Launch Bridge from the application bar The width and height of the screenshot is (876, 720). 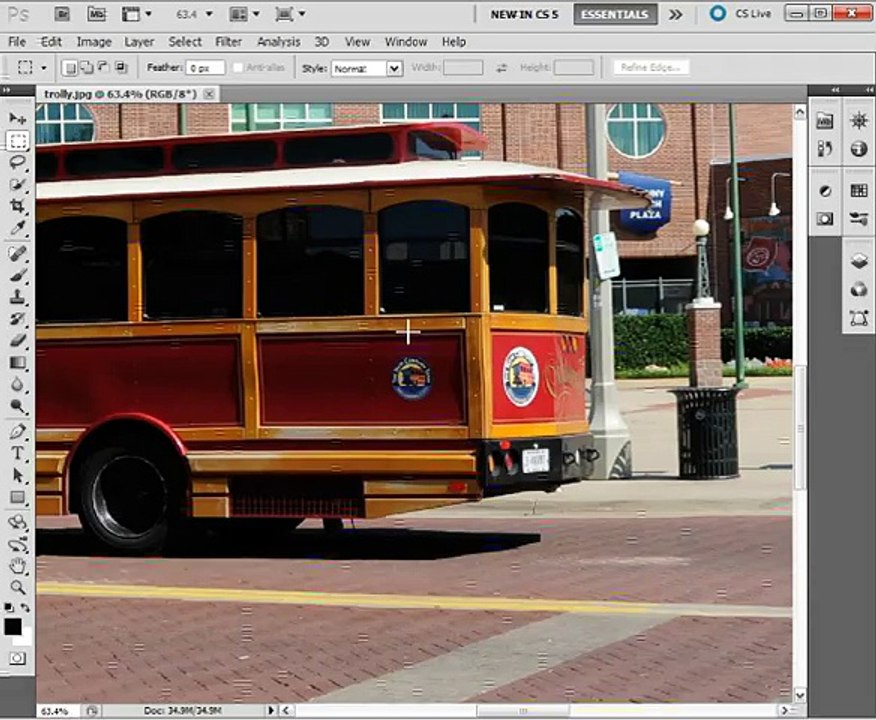pyautogui.click(x=62, y=14)
